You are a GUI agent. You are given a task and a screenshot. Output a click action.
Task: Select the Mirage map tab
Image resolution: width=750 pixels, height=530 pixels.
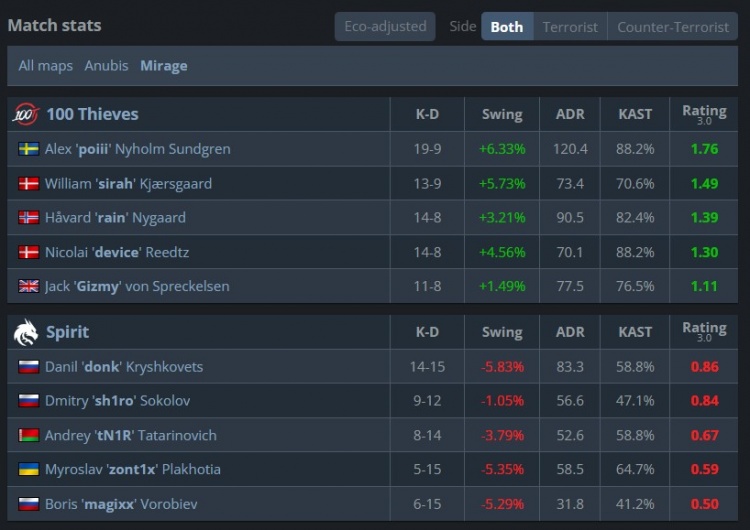click(x=164, y=66)
